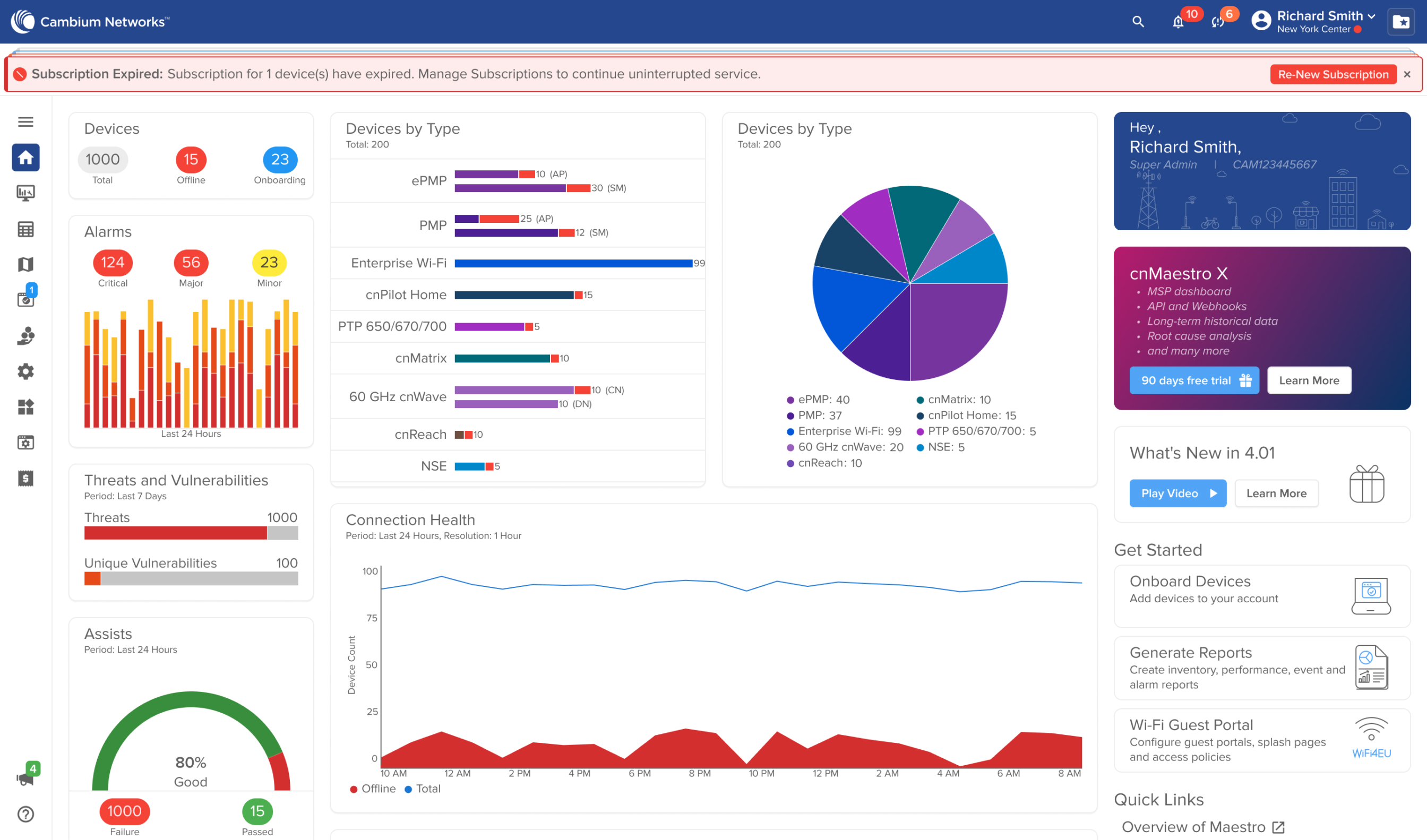Click the Generate Reports document icon
Viewport: 1427px width, 840px height.
click(x=1371, y=667)
